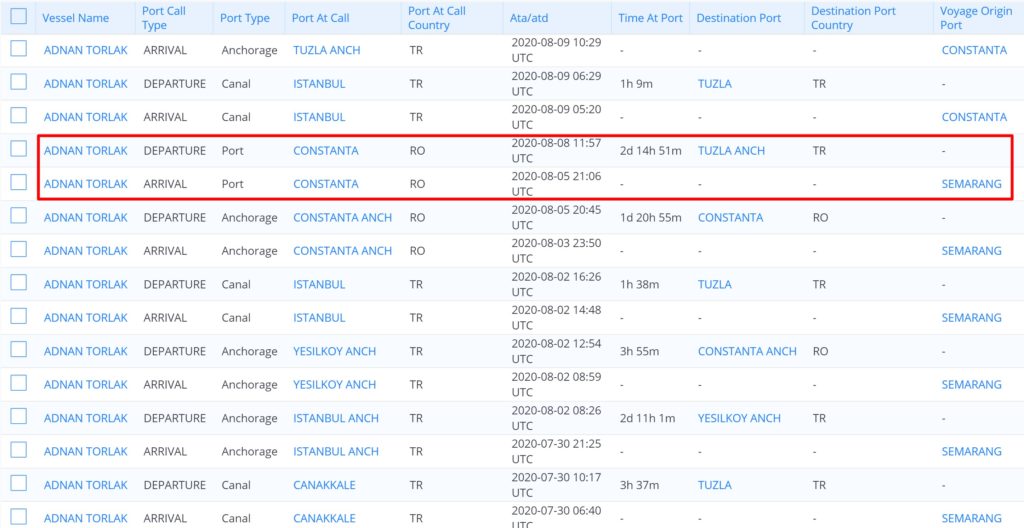
Task: Select the checkbox for the CONSTANTA port departure row
Action: coord(18,150)
